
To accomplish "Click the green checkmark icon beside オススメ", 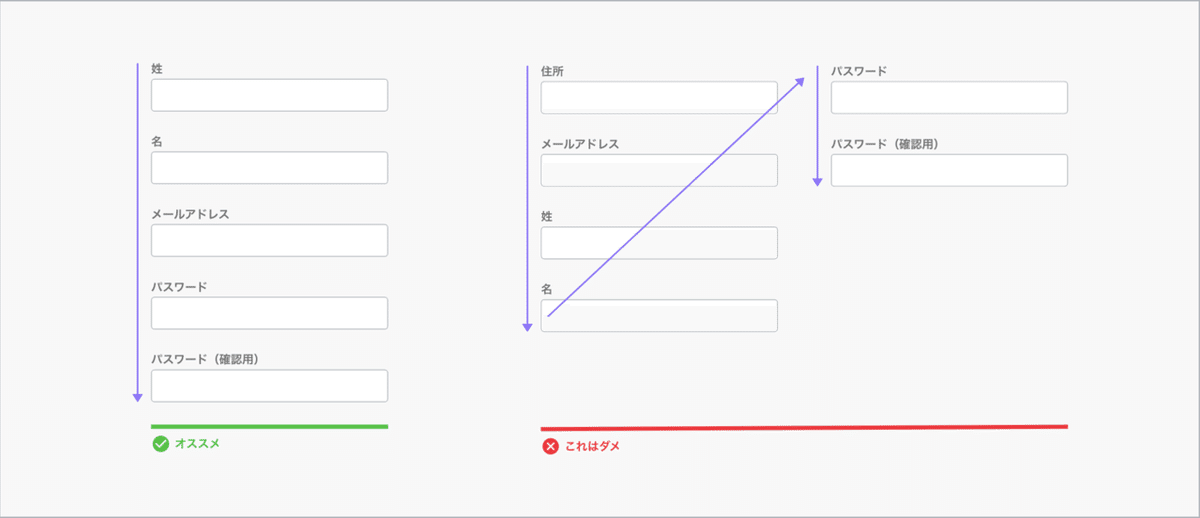I will click(160, 444).
